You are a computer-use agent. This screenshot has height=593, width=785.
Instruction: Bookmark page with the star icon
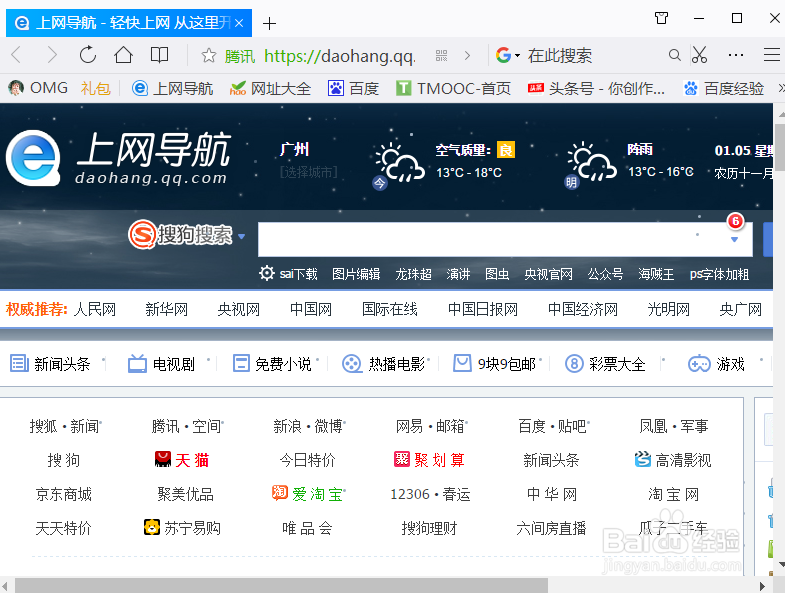pyautogui.click(x=208, y=55)
